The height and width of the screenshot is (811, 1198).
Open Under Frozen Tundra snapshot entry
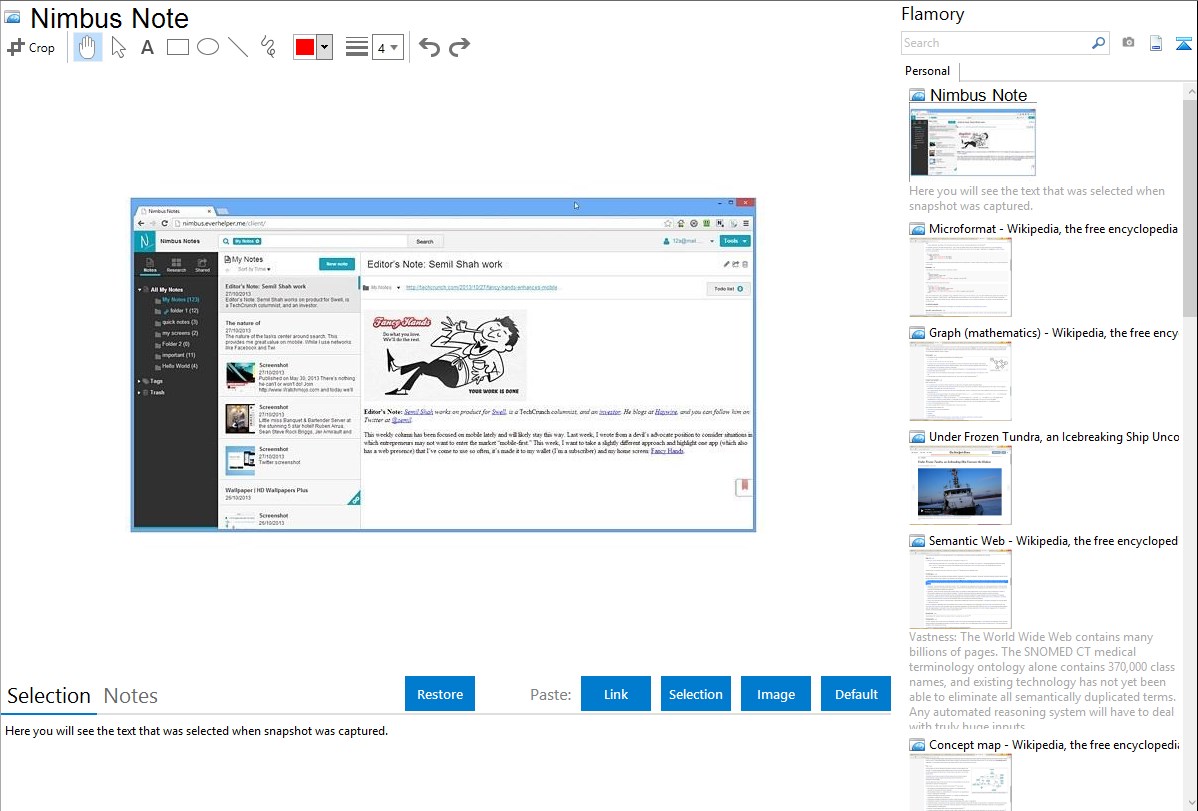tap(1054, 436)
